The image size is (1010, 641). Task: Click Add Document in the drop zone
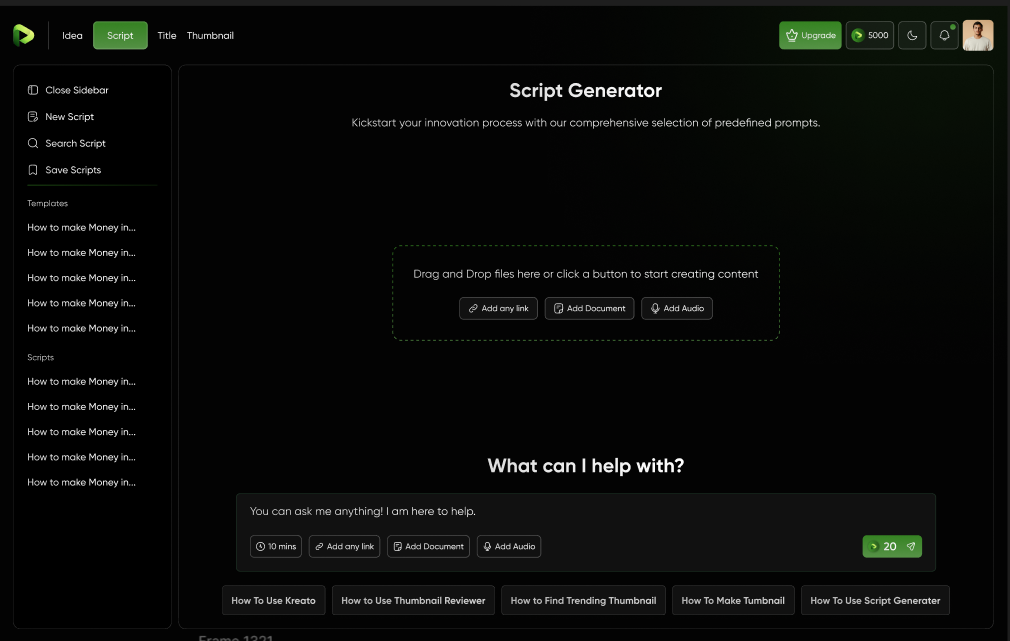[589, 308]
